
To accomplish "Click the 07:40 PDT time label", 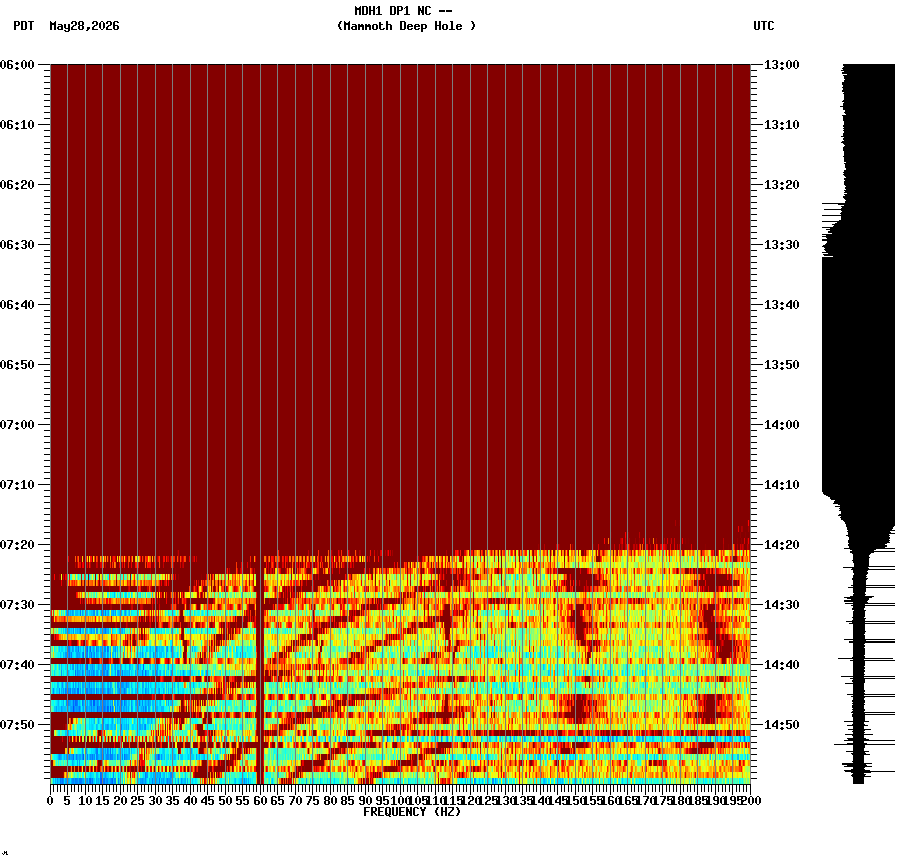I will [17, 665].
